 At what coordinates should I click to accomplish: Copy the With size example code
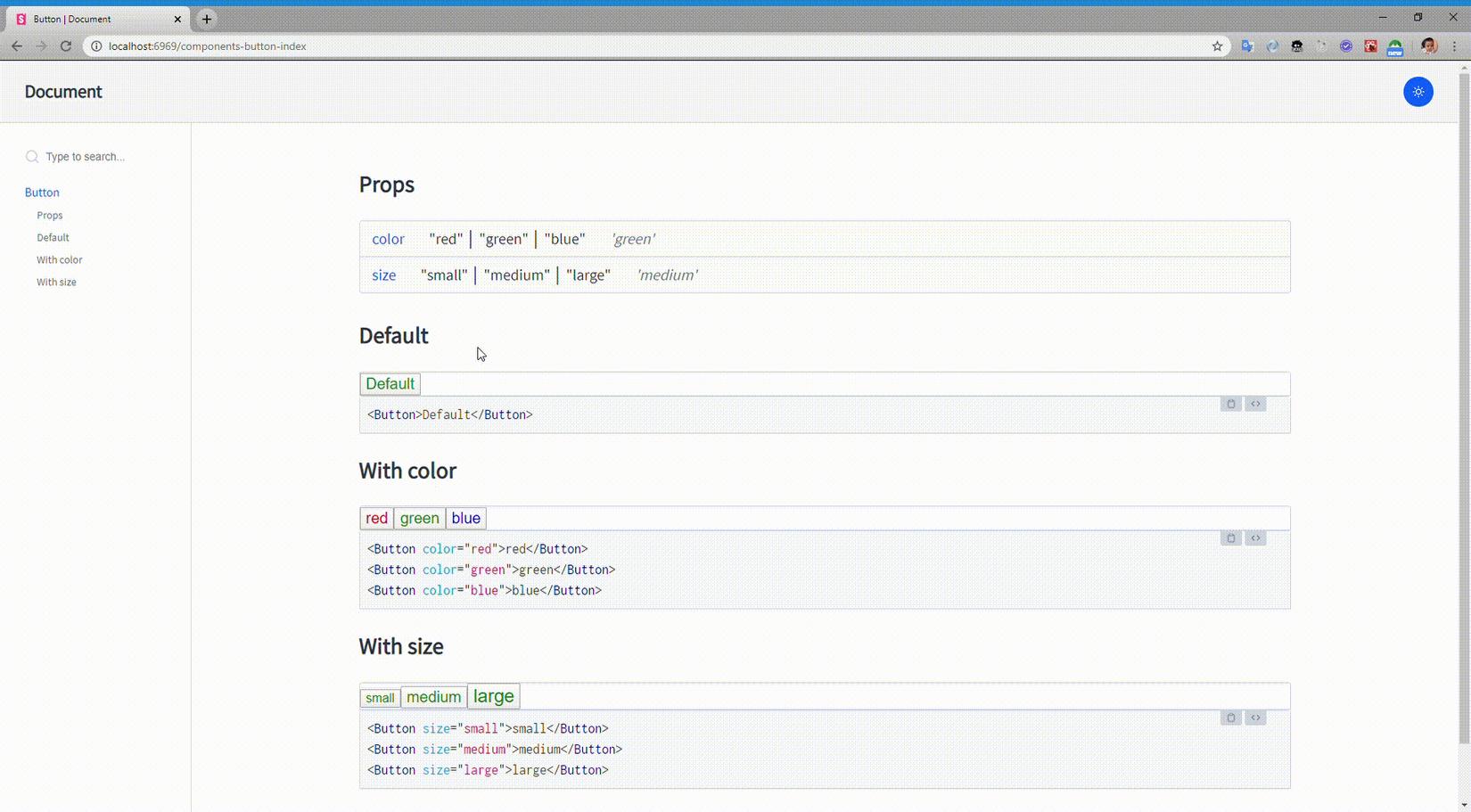pyautogui.click(x=1230, y=718)
